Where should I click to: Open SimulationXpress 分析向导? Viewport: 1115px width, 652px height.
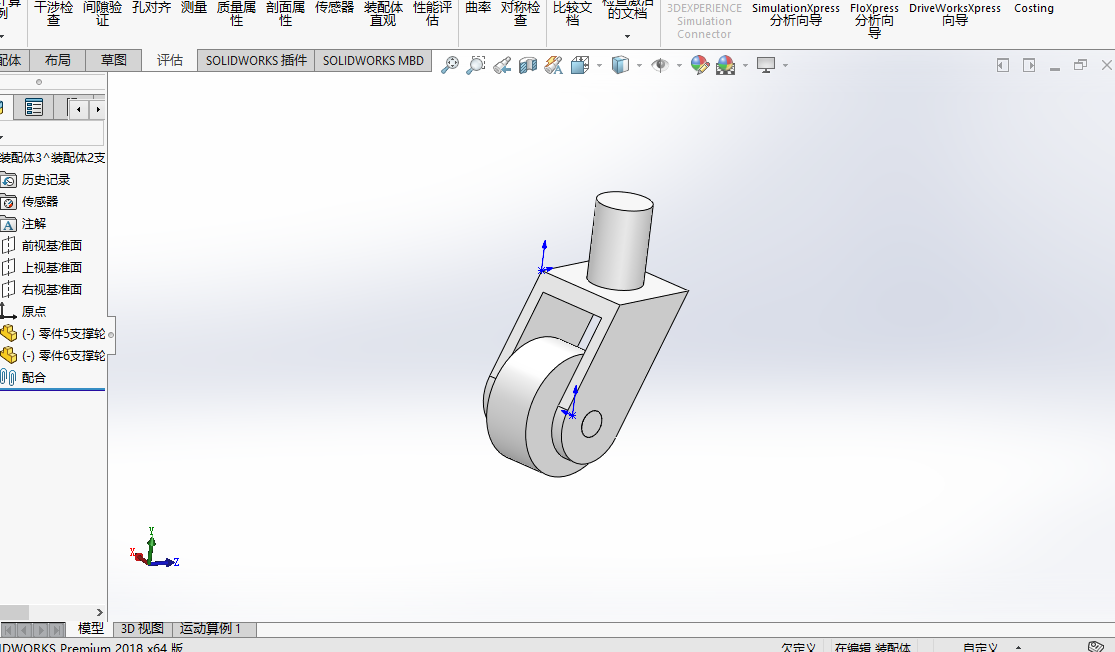[x=796, y=14]
